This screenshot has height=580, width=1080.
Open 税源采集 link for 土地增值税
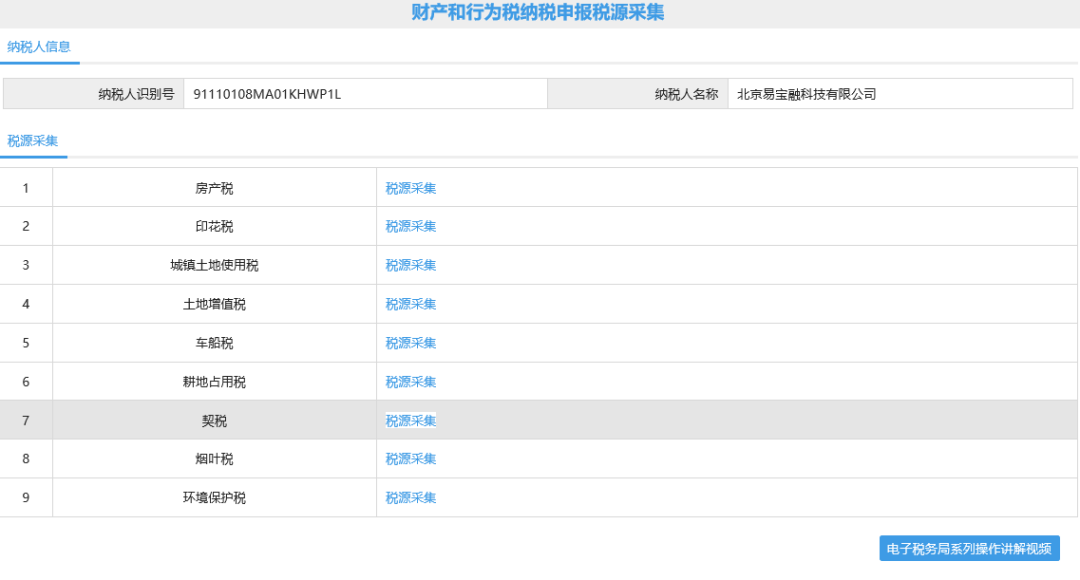(x=411, y=304)
